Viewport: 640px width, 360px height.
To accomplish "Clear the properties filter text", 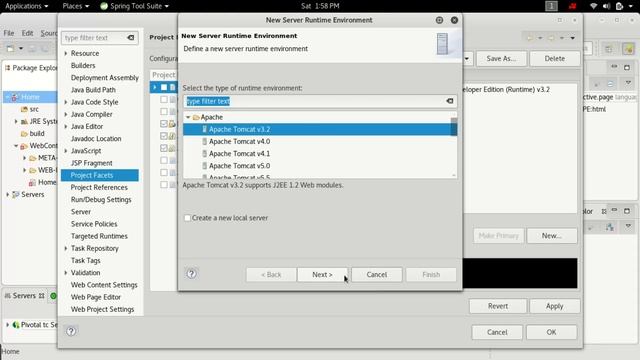I will click(x=131, y=38).
